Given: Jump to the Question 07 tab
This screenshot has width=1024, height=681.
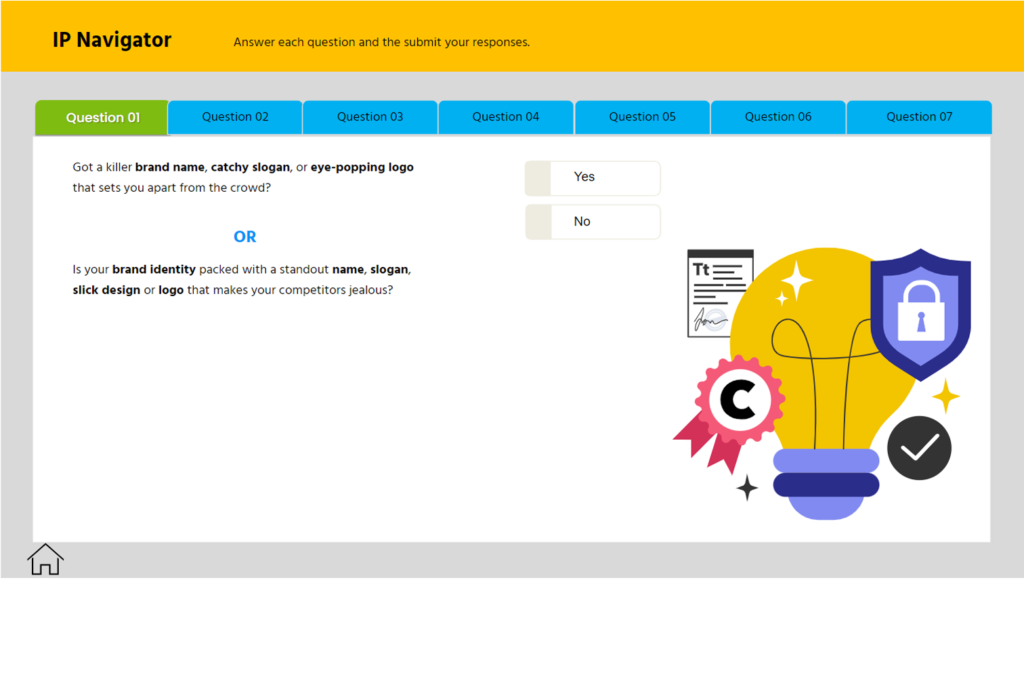Looking at the screenshot, I should click(x=918, y=117).
